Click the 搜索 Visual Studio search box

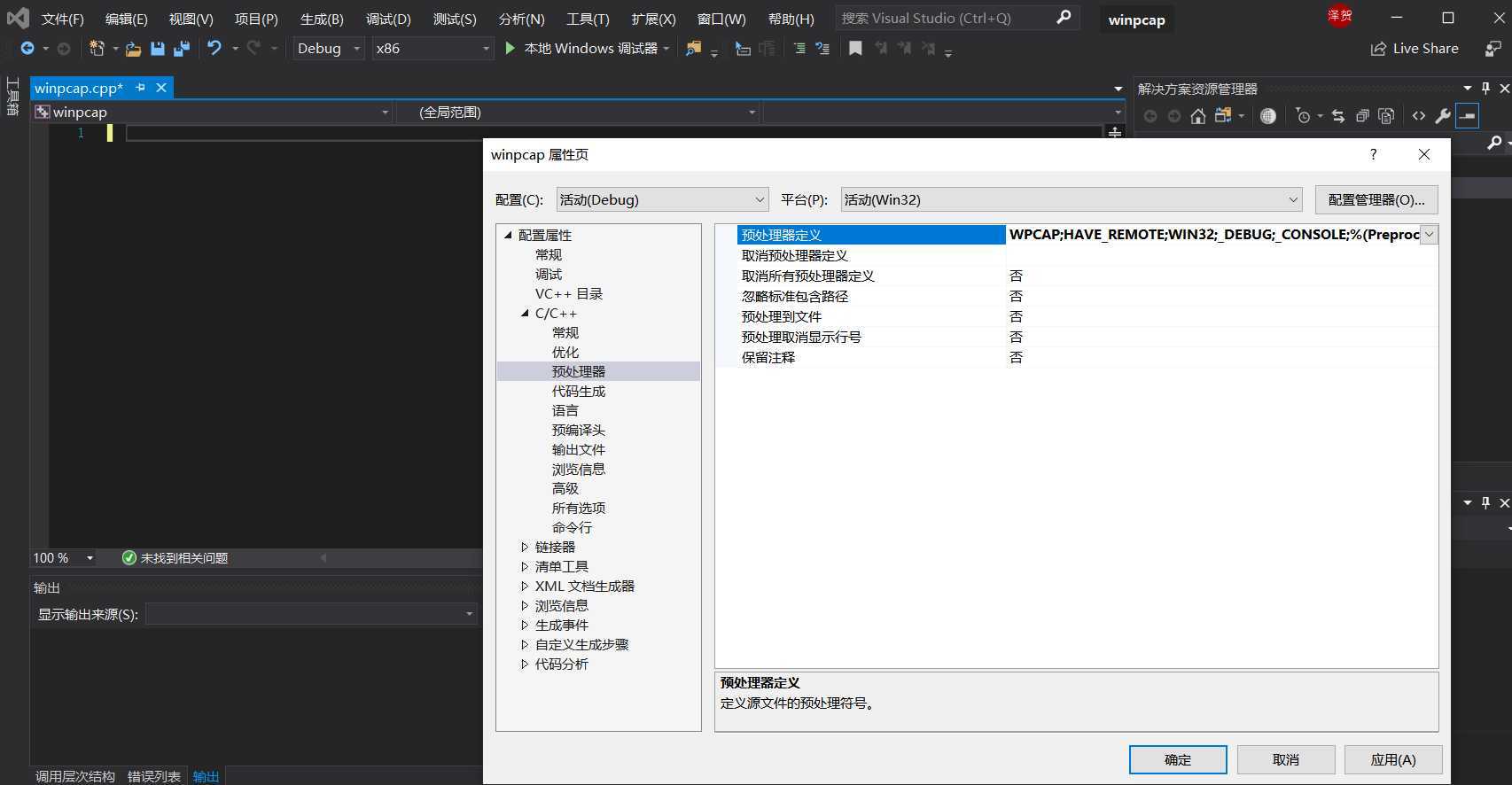coord(957,18)
